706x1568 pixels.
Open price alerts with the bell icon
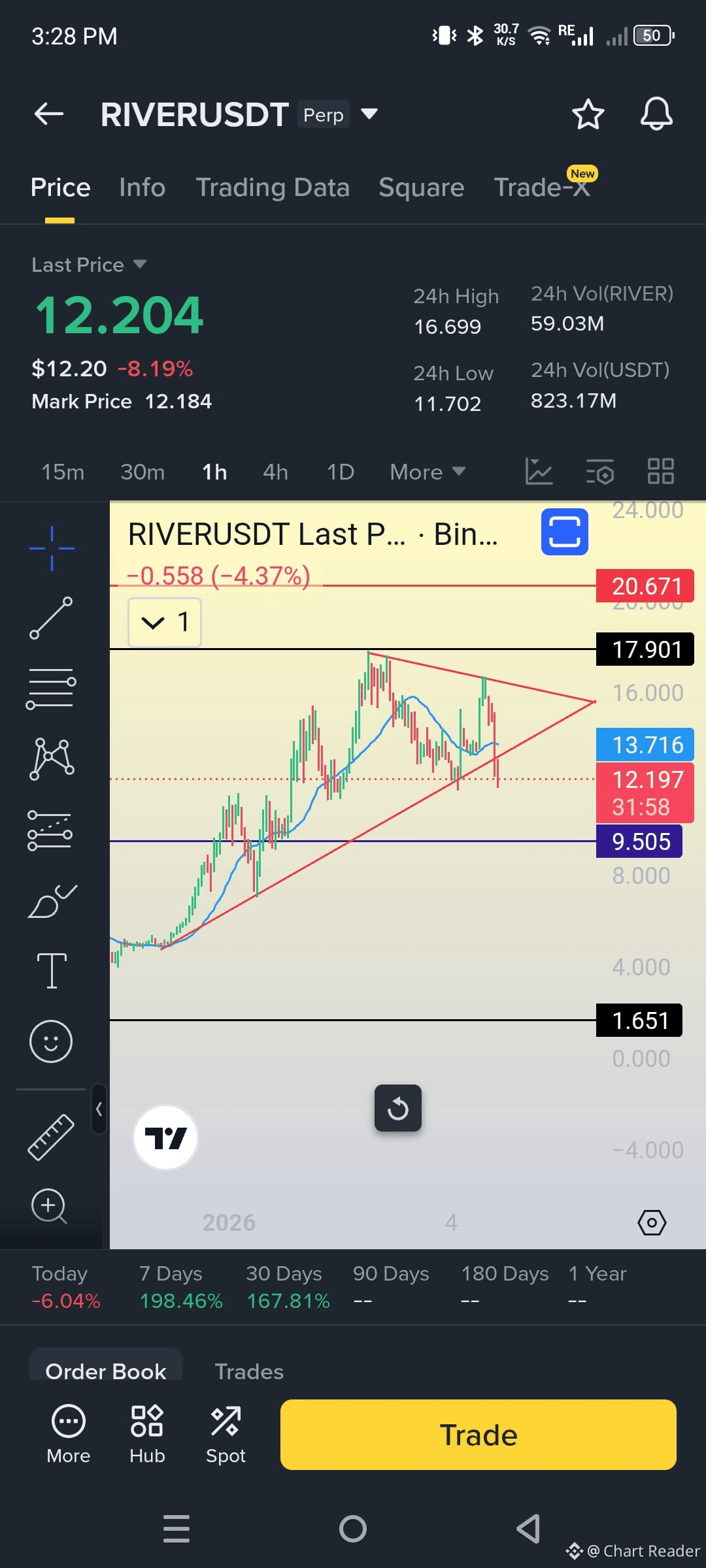(656, 114)
